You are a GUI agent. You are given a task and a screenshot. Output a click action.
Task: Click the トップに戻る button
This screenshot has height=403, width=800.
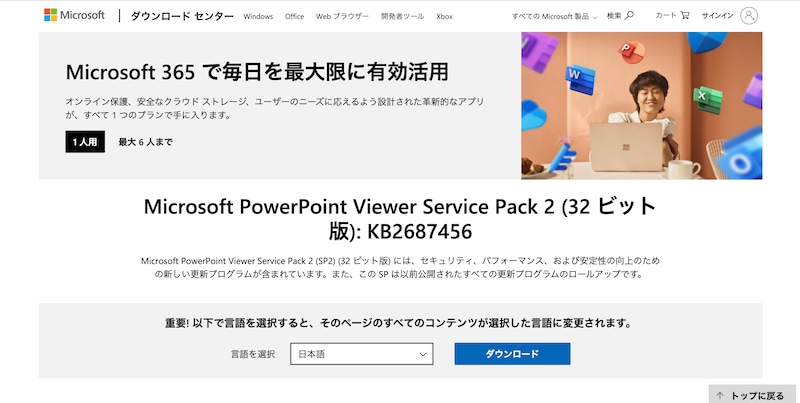(x=752, y=394)
